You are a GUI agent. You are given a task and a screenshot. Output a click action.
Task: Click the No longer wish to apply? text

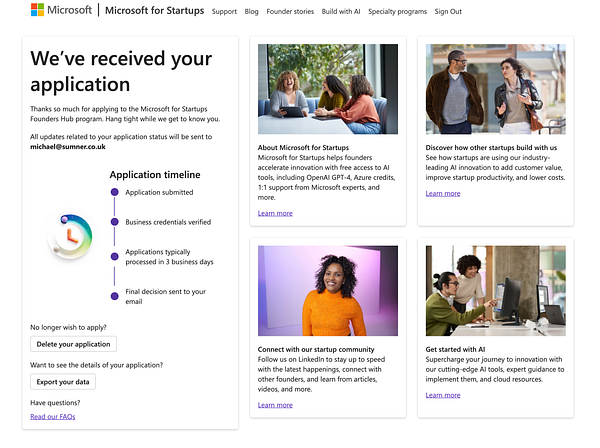pyautogui.click(x=68, y=327)
